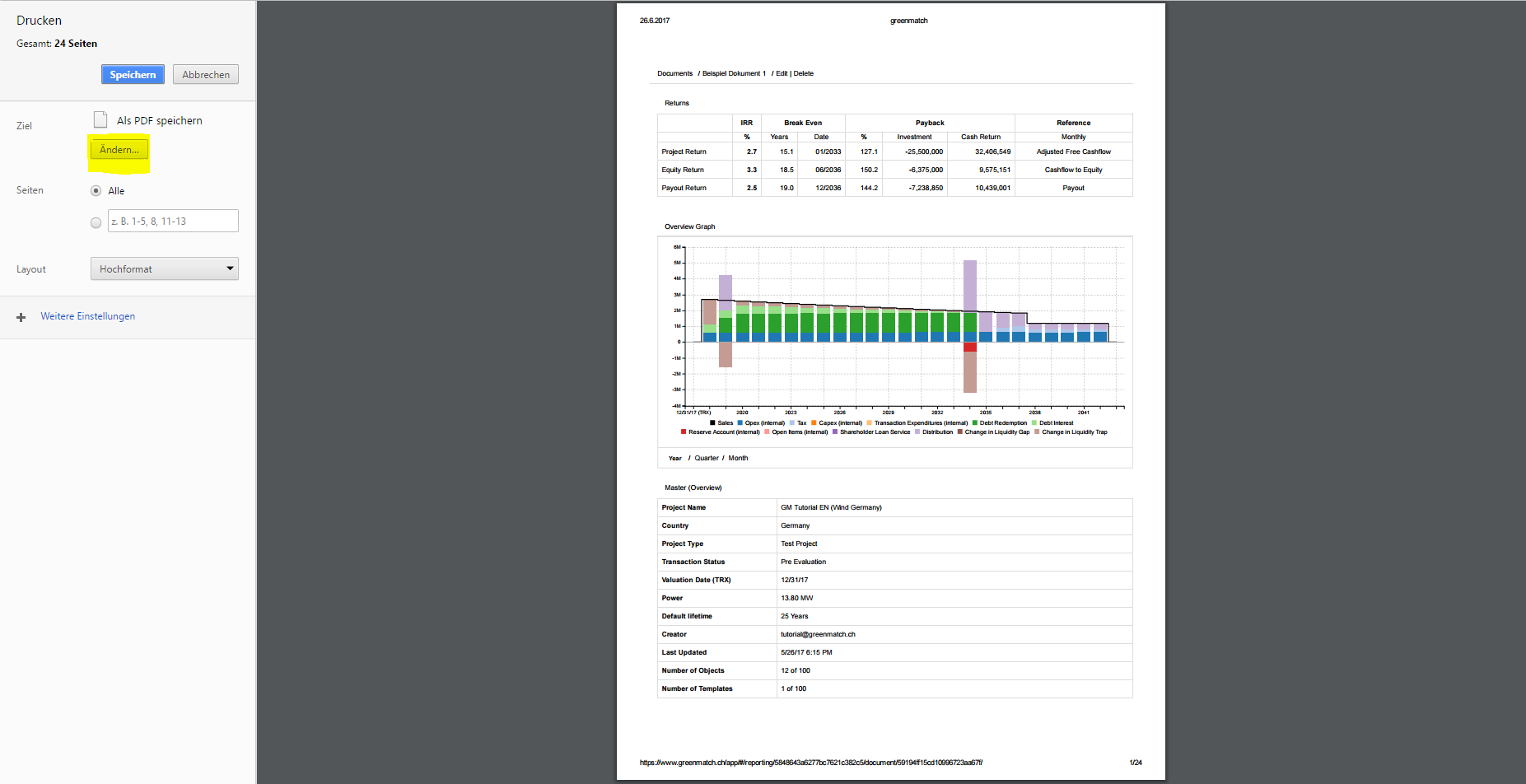Click Documents breadcrumb in the preview
The width and height of the screenshot is (1526, 784).
pyautogui.click(x=674, y=73)
